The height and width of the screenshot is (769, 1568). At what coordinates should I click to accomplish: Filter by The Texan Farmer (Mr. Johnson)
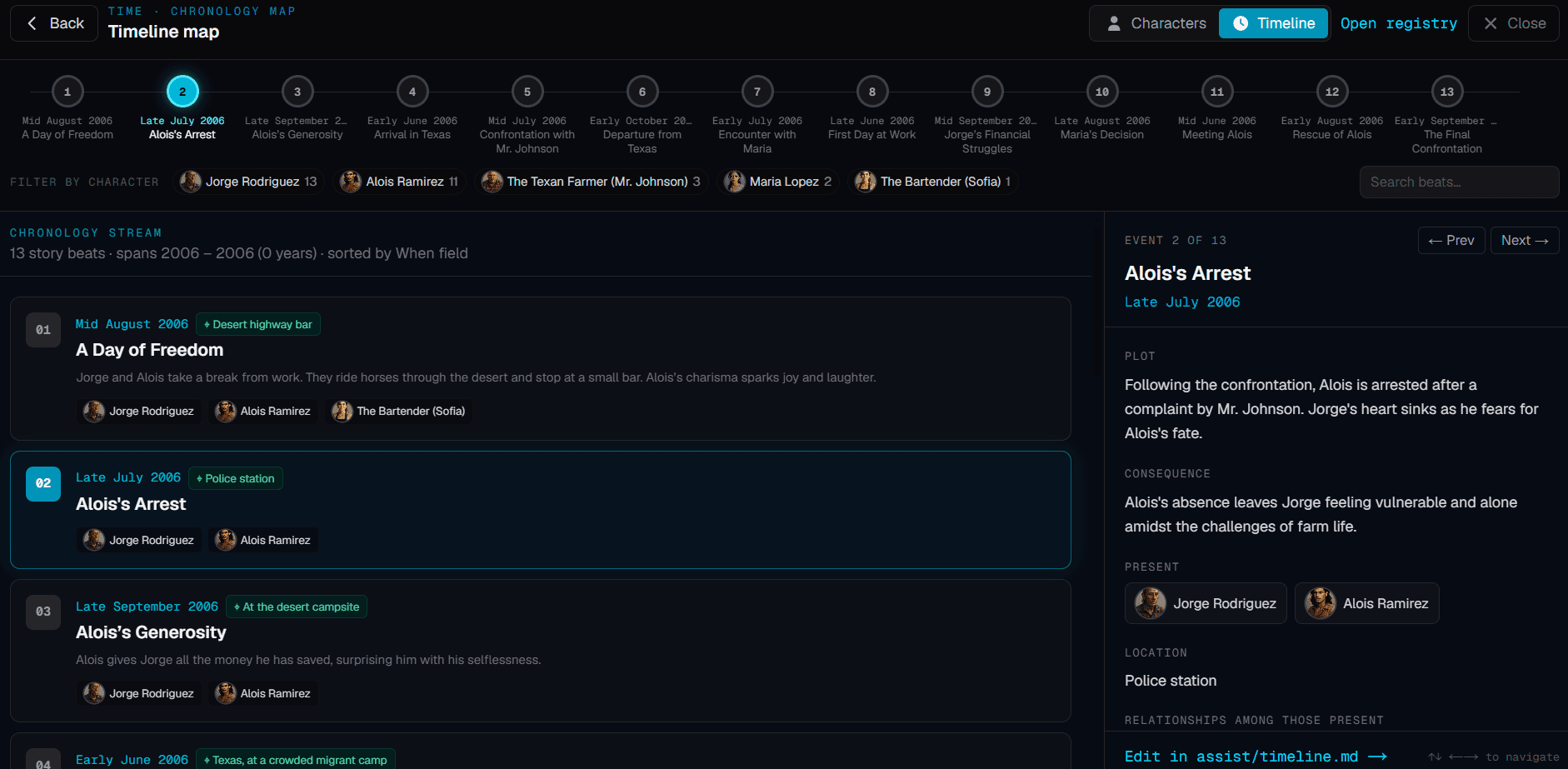[x=592, y=182]
